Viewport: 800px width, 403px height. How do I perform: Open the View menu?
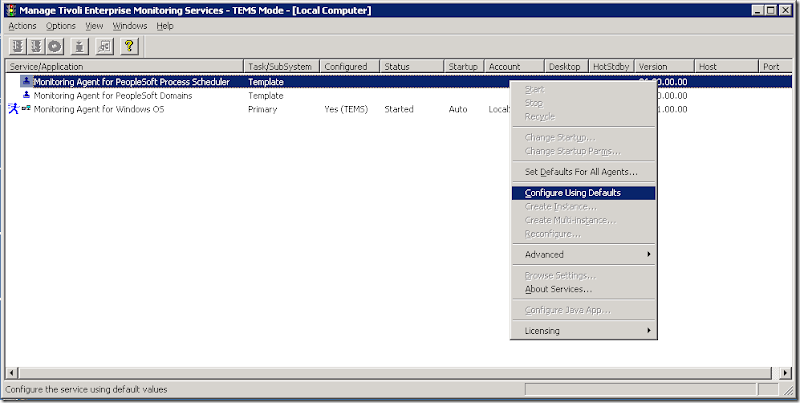pos(94,26)
